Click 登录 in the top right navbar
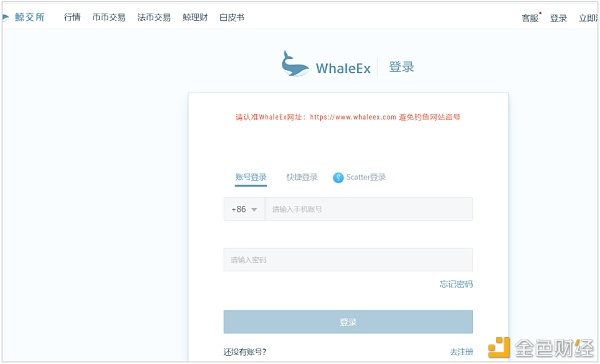Screen dimensions: 600x364 pos(558,18)
